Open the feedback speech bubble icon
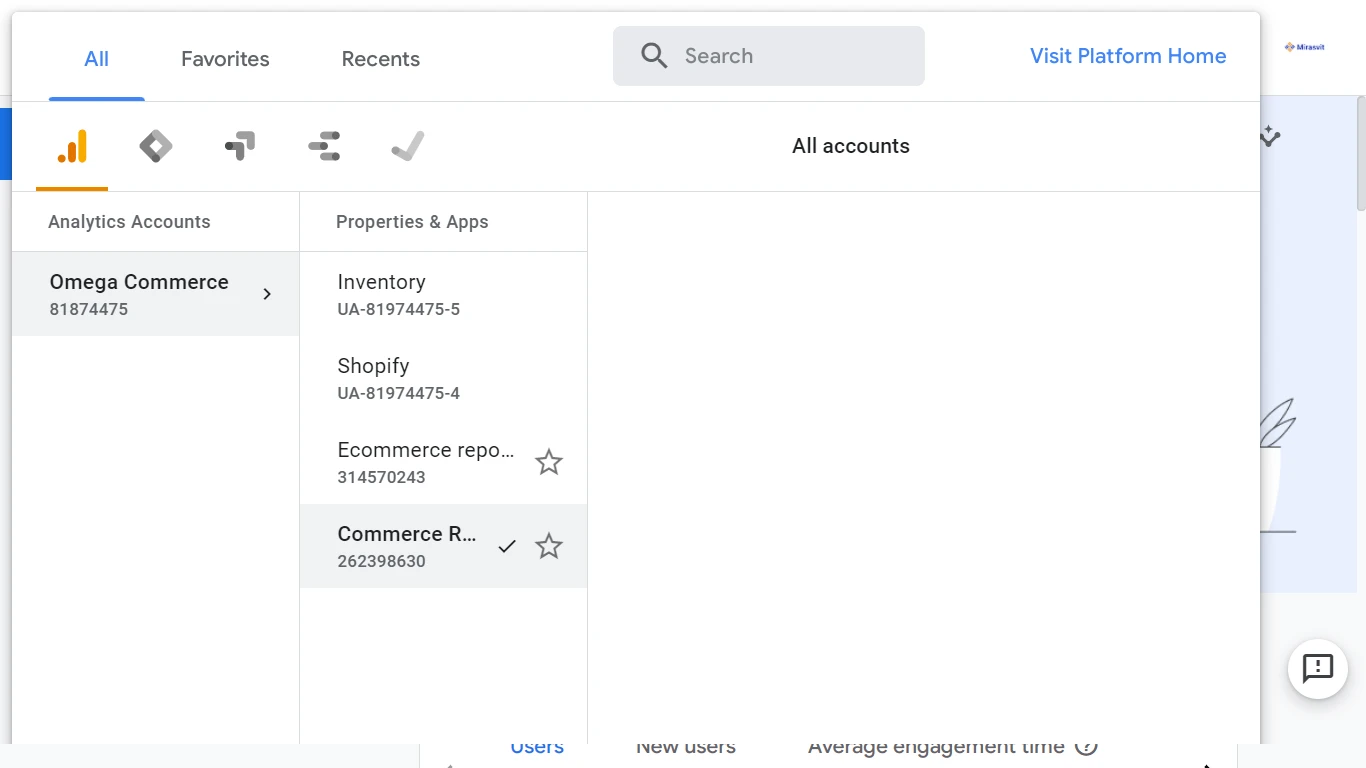The image size is (1366, 768). (1317, 668)
